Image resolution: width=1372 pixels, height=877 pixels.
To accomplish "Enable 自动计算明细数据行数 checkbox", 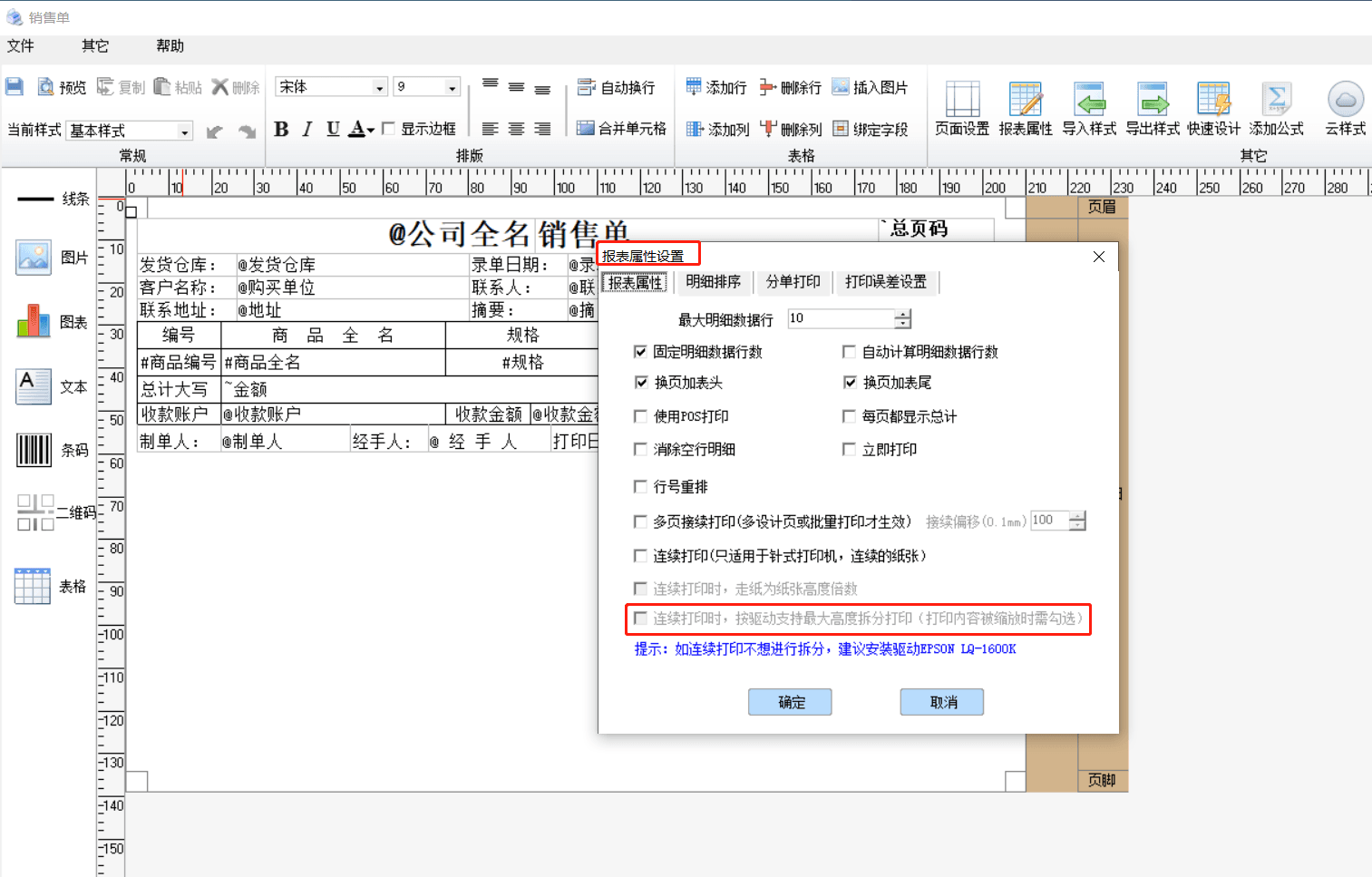I will click(x=849, y=352).
